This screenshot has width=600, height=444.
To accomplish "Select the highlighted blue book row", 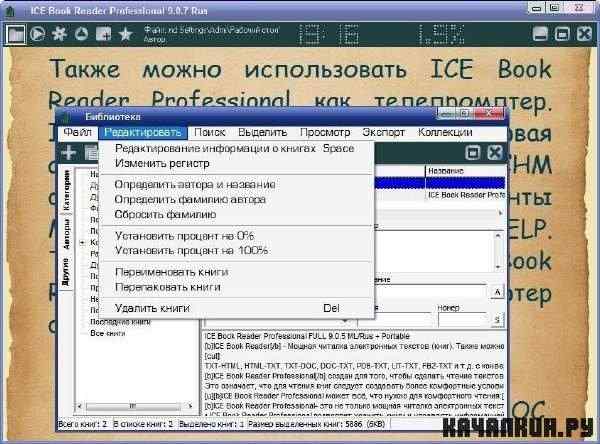I will point(439,183).
